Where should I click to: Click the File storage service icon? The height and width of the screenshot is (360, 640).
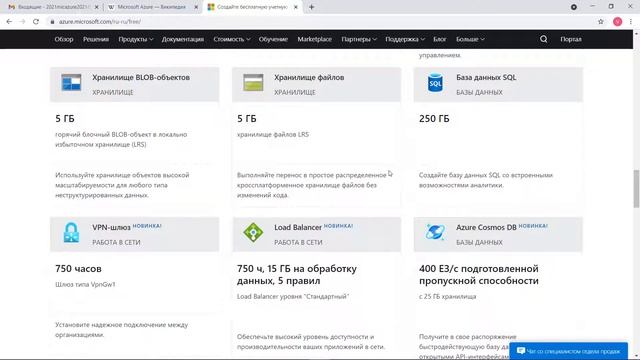tap(253, 82)
